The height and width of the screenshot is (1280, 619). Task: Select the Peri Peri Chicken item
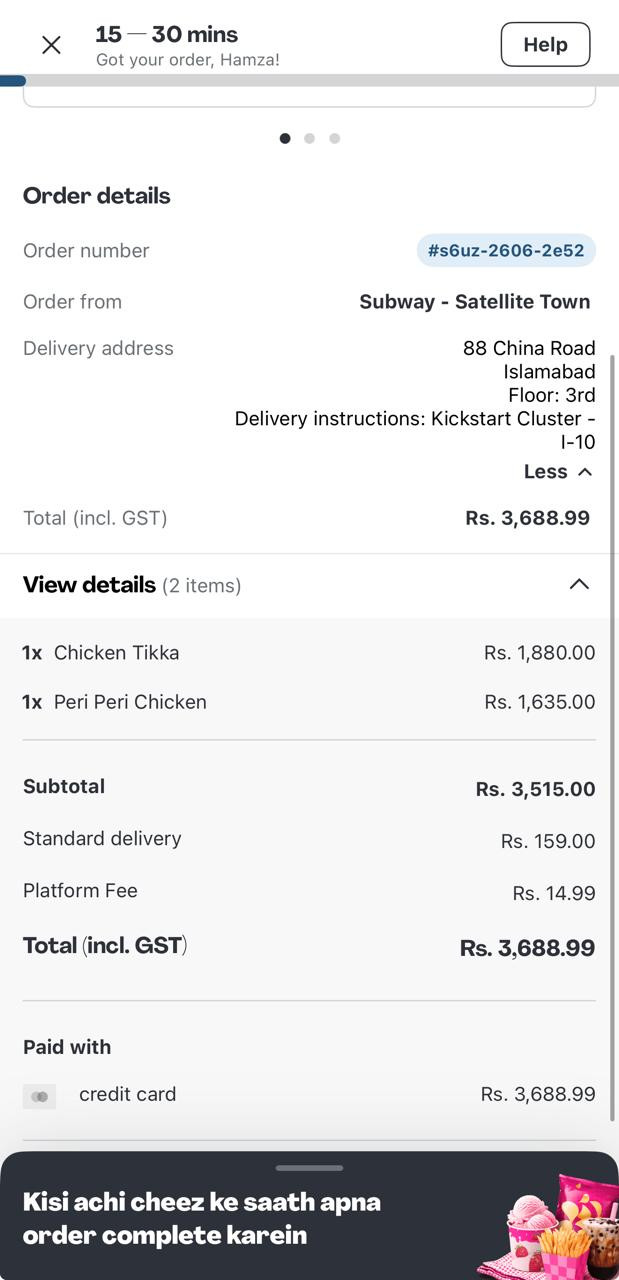click(x=130, y=702)
